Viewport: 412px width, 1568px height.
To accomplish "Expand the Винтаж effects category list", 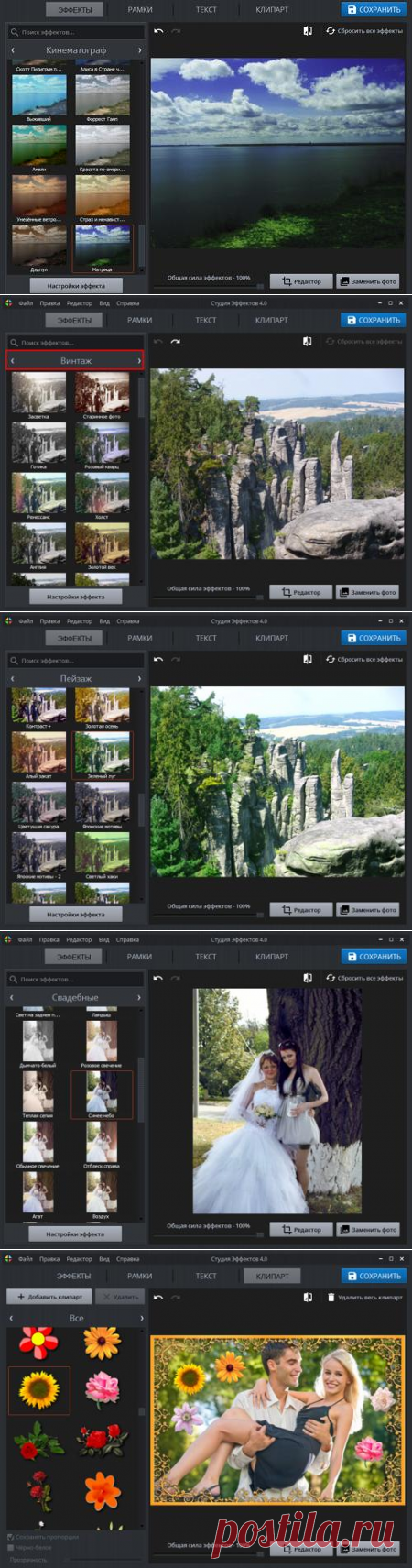I will tap(76, 361).
